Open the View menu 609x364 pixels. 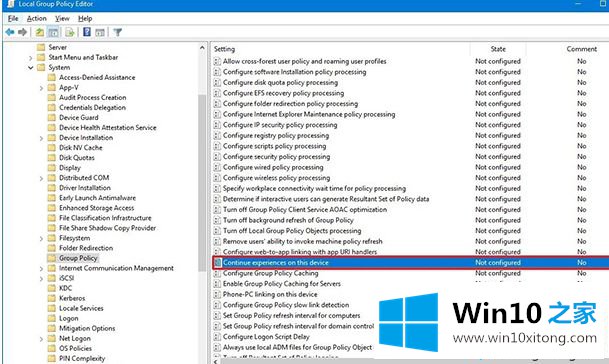[x=62, y=18]
